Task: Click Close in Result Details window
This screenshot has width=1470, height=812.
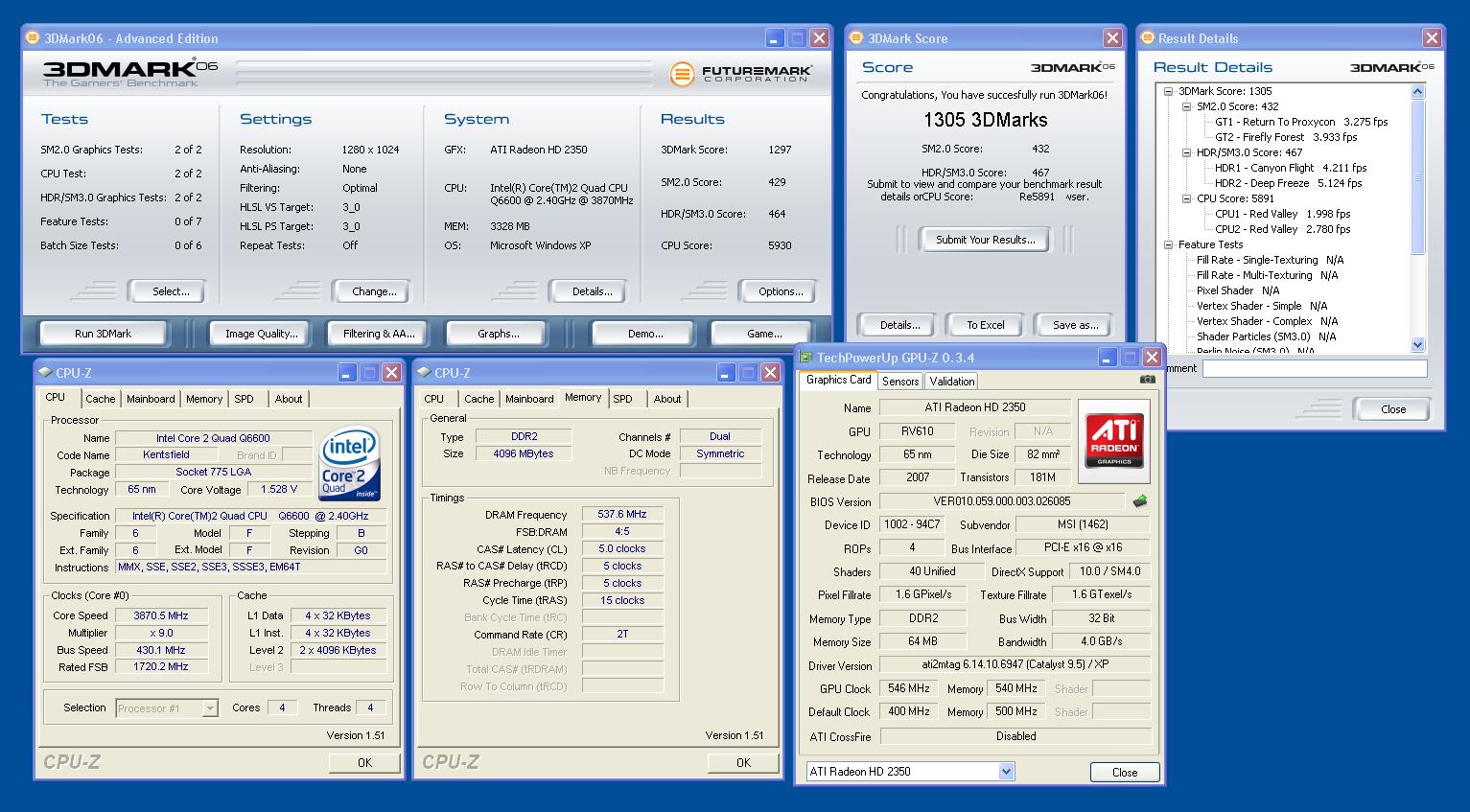Action: [1393, 409]
